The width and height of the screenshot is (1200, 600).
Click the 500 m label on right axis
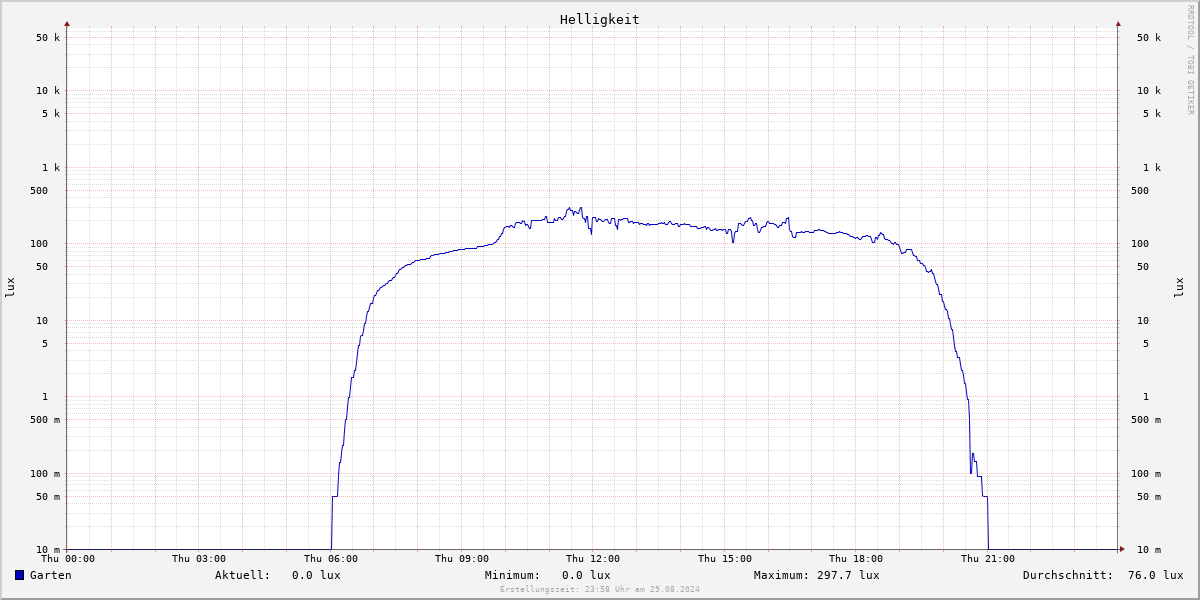[x=1146, y=420]
